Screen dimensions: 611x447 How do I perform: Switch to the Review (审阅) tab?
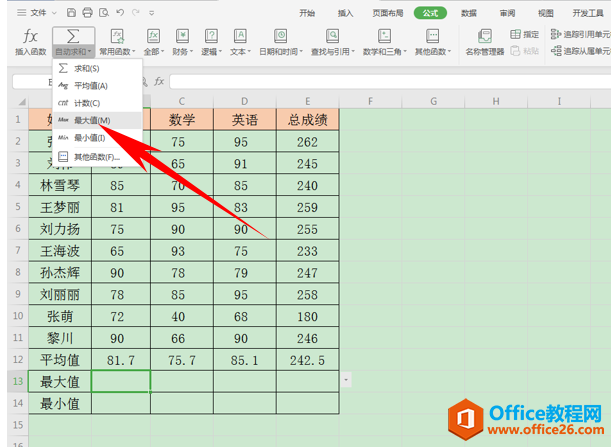pos(507,13)
